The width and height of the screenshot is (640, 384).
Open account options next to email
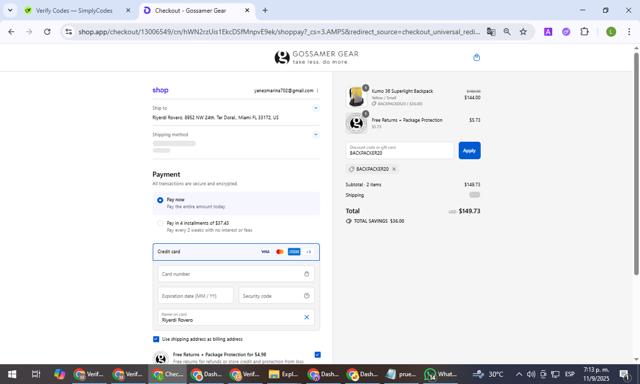[x=317, y=90]
